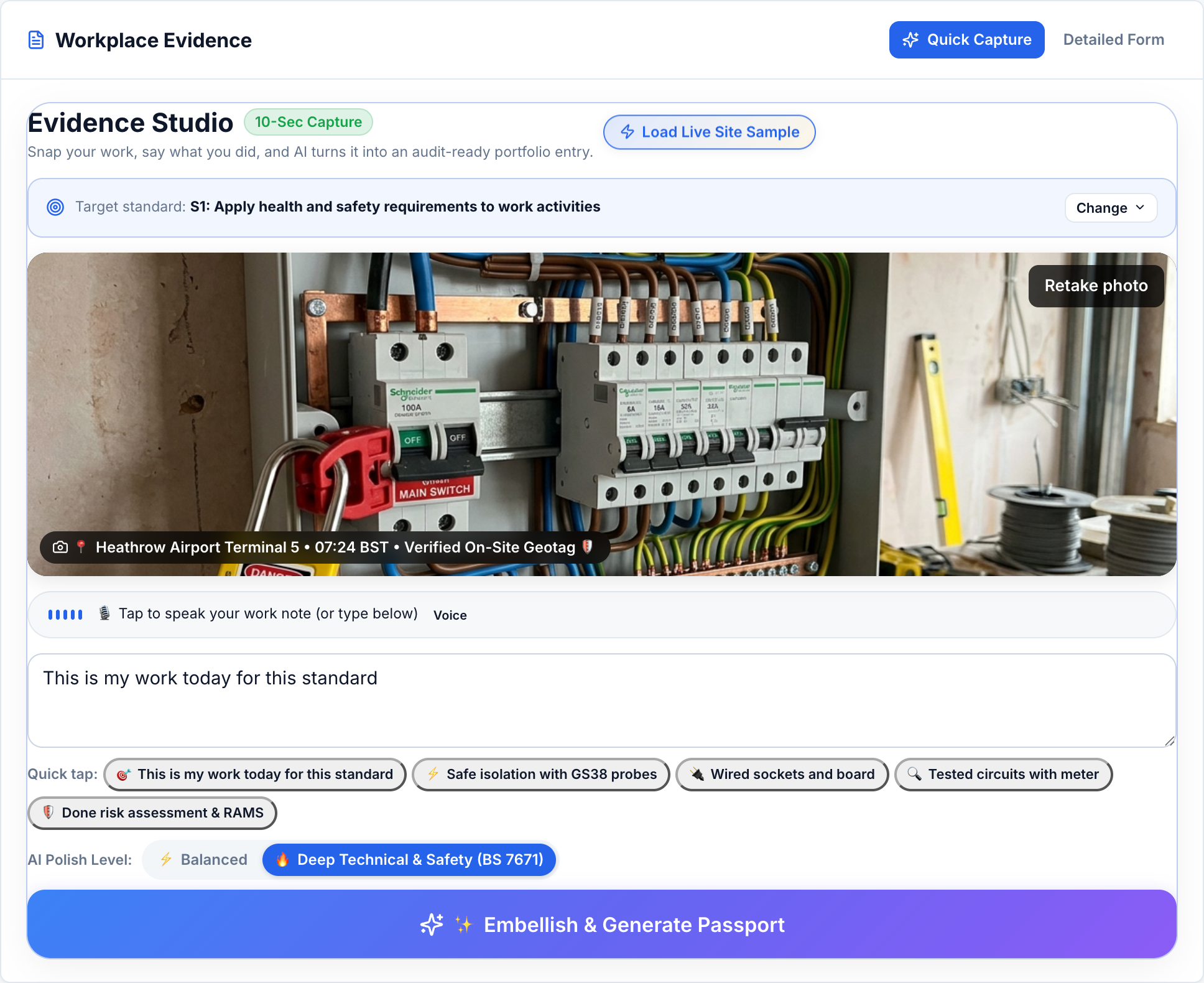Click the white sparkle icon in the Embellish button
Screen dimensions: 1204x983
pyautogui.click(x=432, y=925)
